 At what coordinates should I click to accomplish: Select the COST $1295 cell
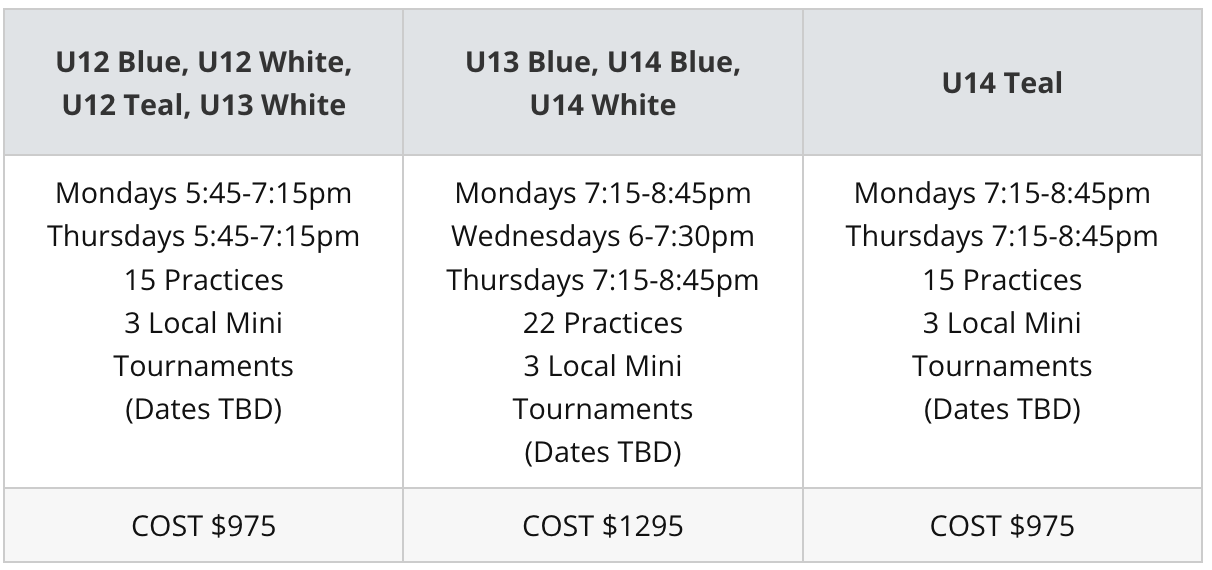coord(603,526)
